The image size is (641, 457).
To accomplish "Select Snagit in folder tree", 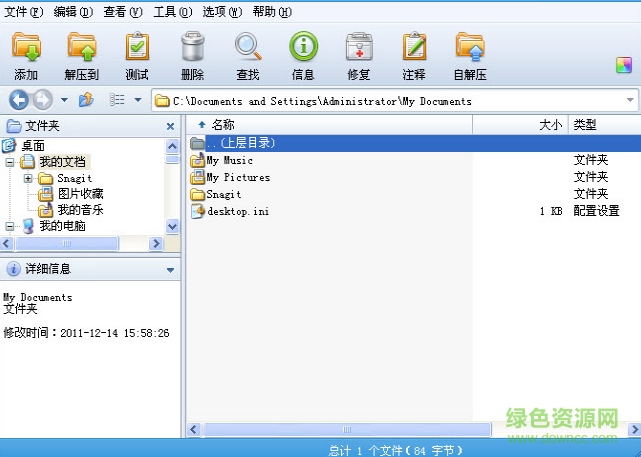I will click(x=74, y=178).
